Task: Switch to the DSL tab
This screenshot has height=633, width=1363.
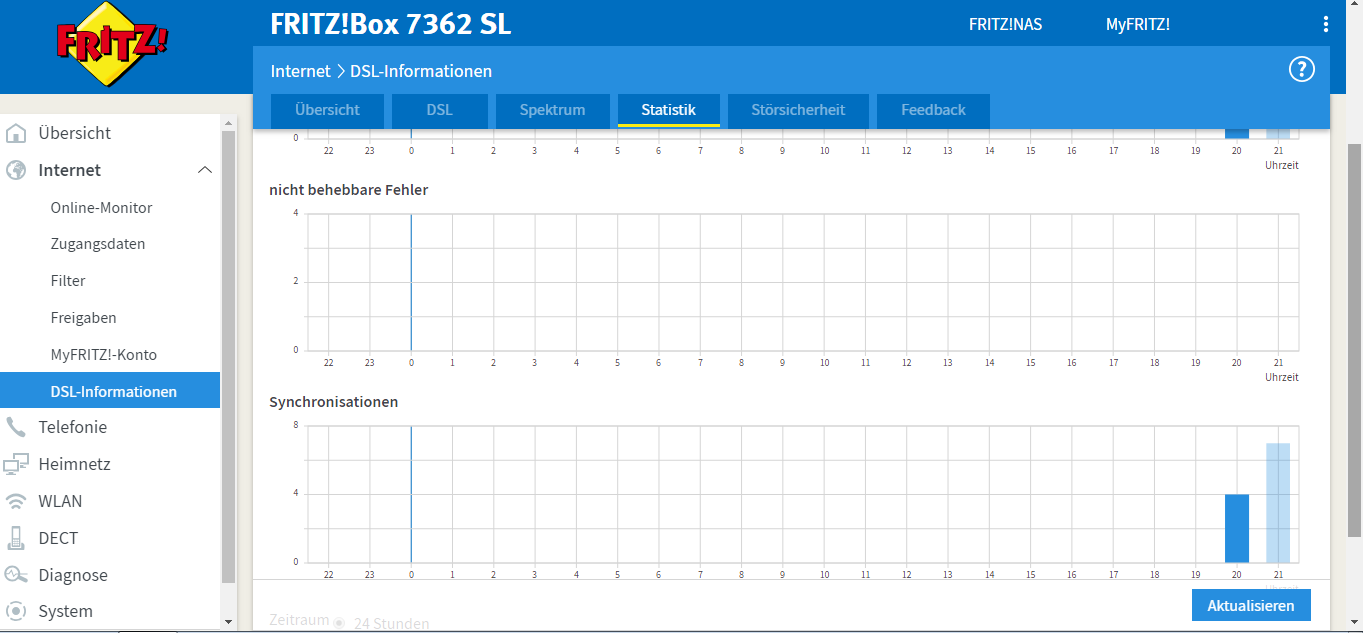Action: [440, 110]
